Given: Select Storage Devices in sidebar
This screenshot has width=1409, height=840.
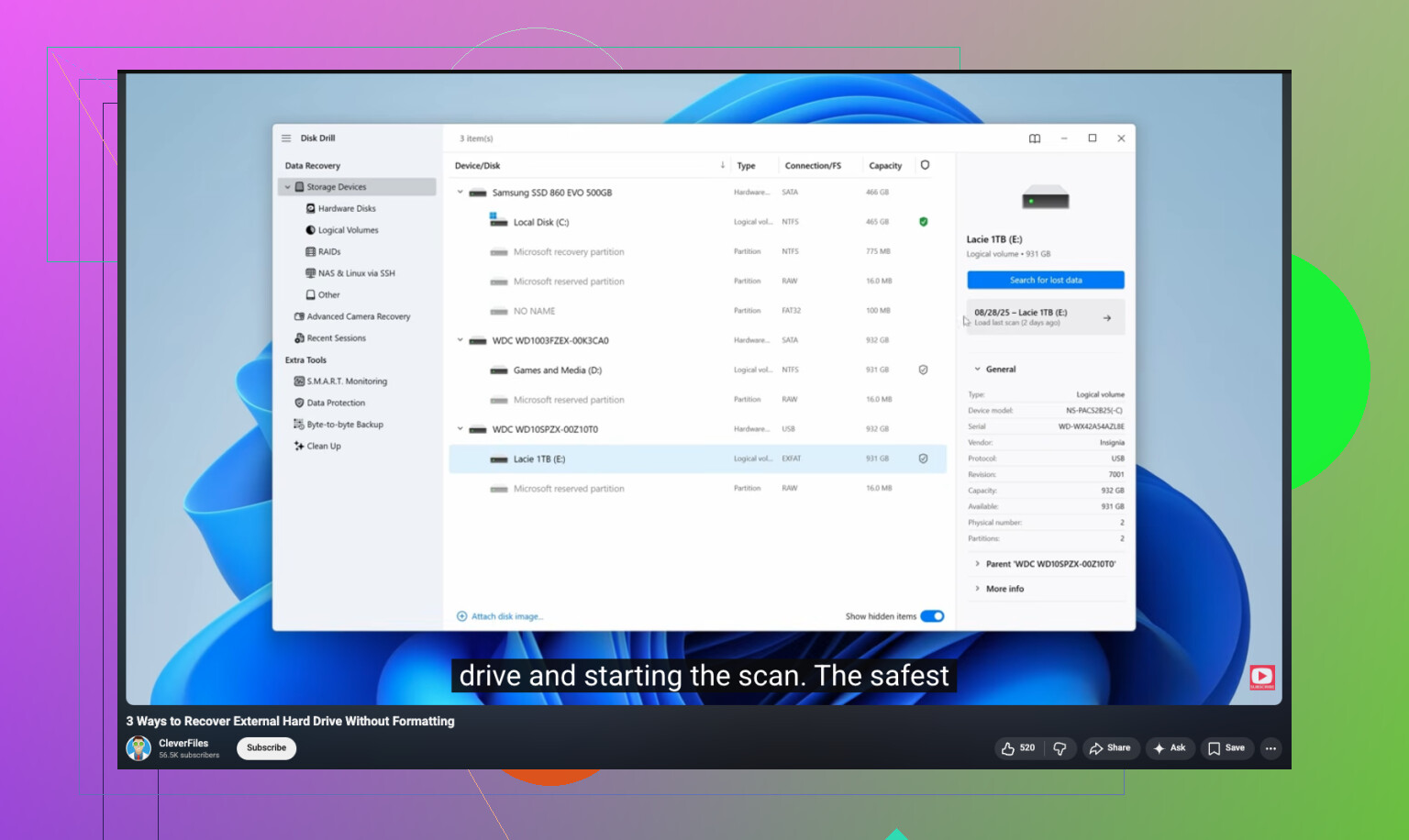Looking at the screenshot, I should (357, 187).
